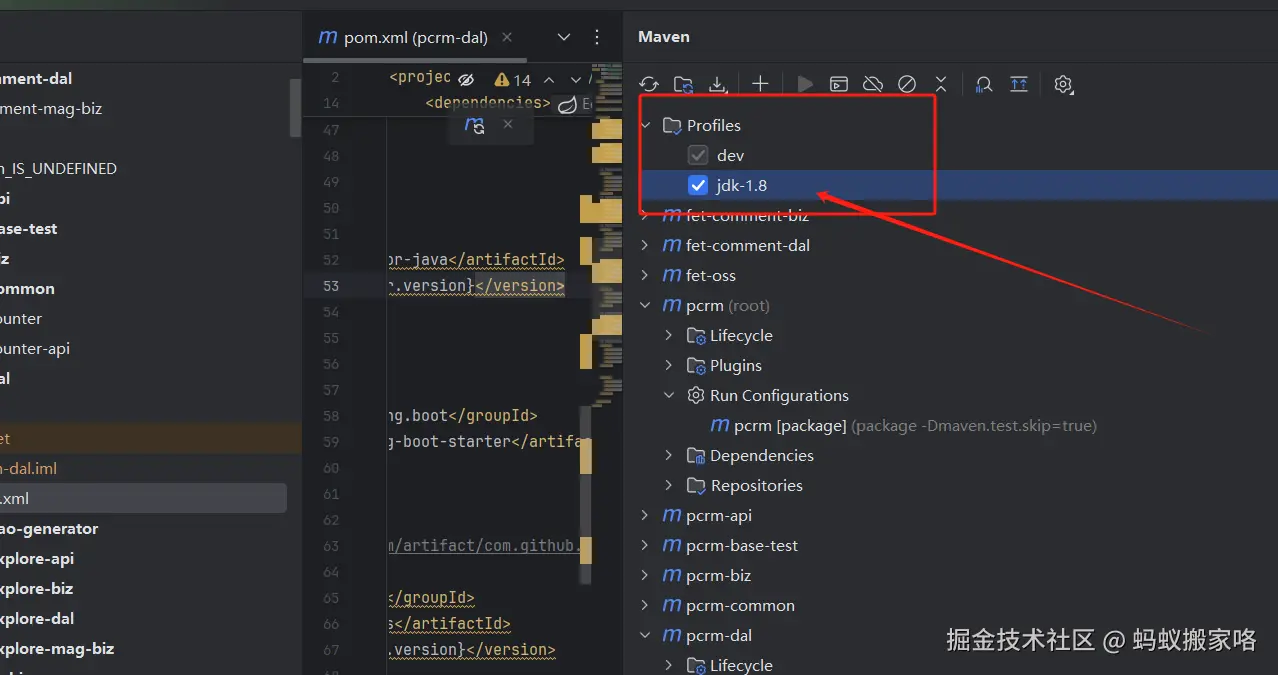Open the -dal.iml file in project tree
The height and width of the screenshot is (675, 1278).
pyautogui.click(x=29, y=468)
